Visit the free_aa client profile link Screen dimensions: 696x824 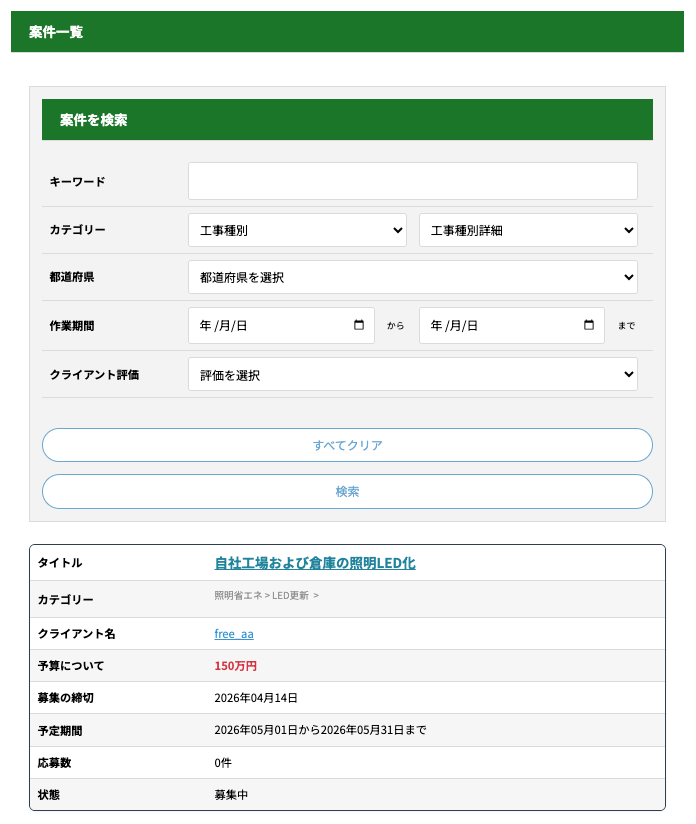[234, 633]
